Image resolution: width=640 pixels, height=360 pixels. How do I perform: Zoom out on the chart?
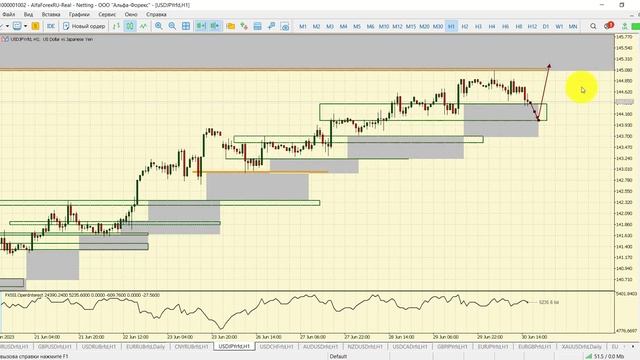(x=172, y=26)
